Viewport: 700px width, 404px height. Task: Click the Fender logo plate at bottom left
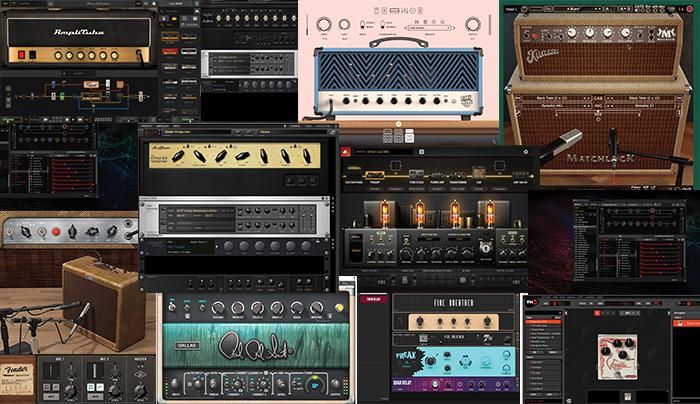coord(17,379)
